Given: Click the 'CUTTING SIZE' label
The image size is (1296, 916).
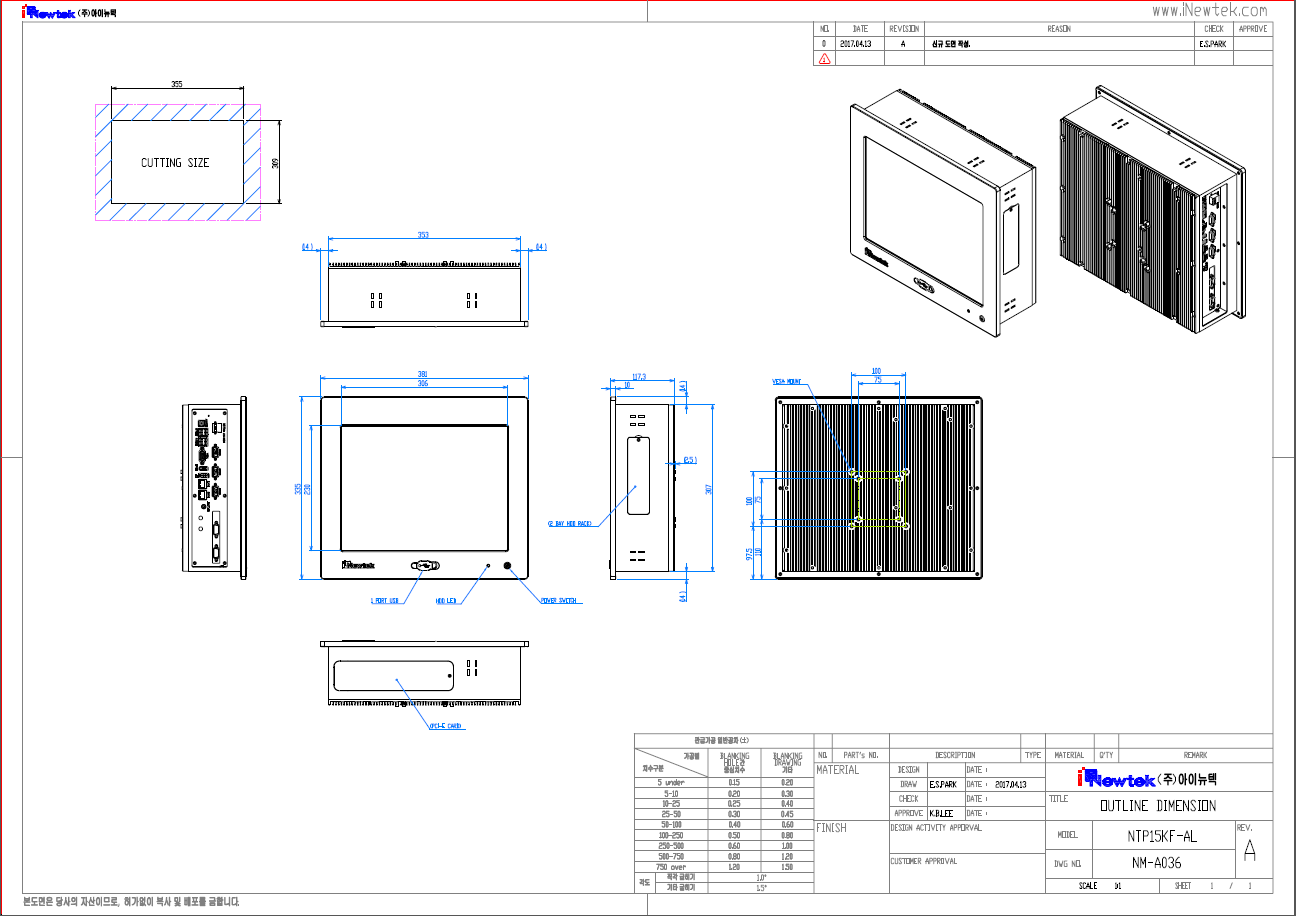Looking at the screenshot, I should pyautogui.click(x=175, y=163).
